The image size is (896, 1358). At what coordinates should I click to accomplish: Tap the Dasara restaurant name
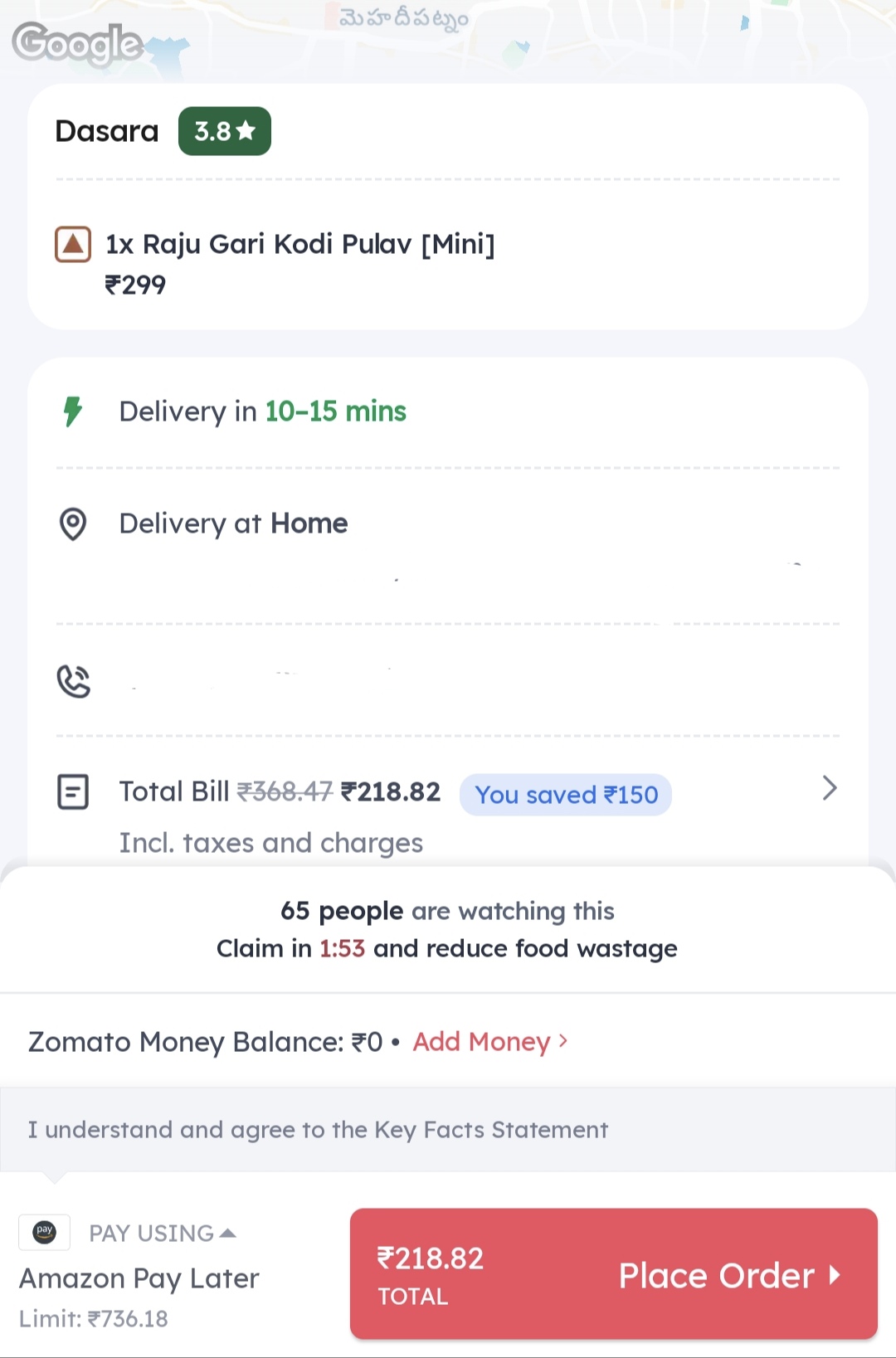(106, 131)
